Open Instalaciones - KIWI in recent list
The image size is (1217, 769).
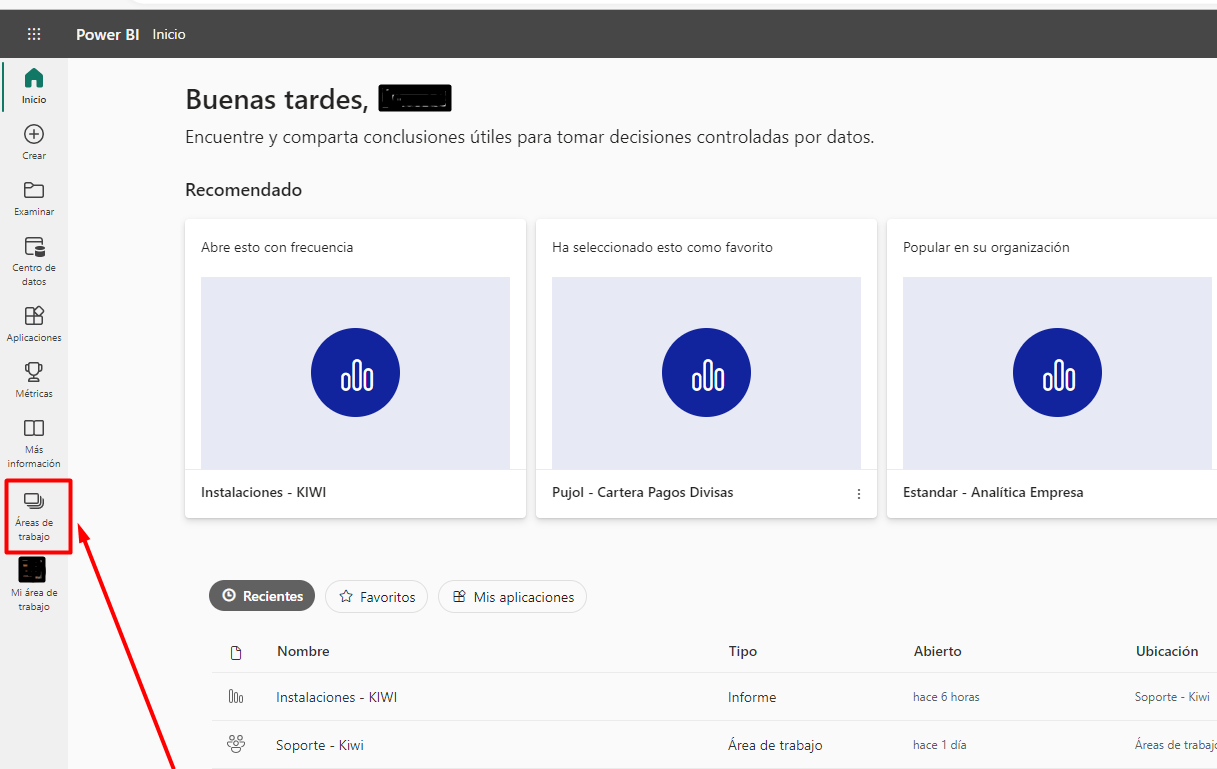click(x=336, y=697)
